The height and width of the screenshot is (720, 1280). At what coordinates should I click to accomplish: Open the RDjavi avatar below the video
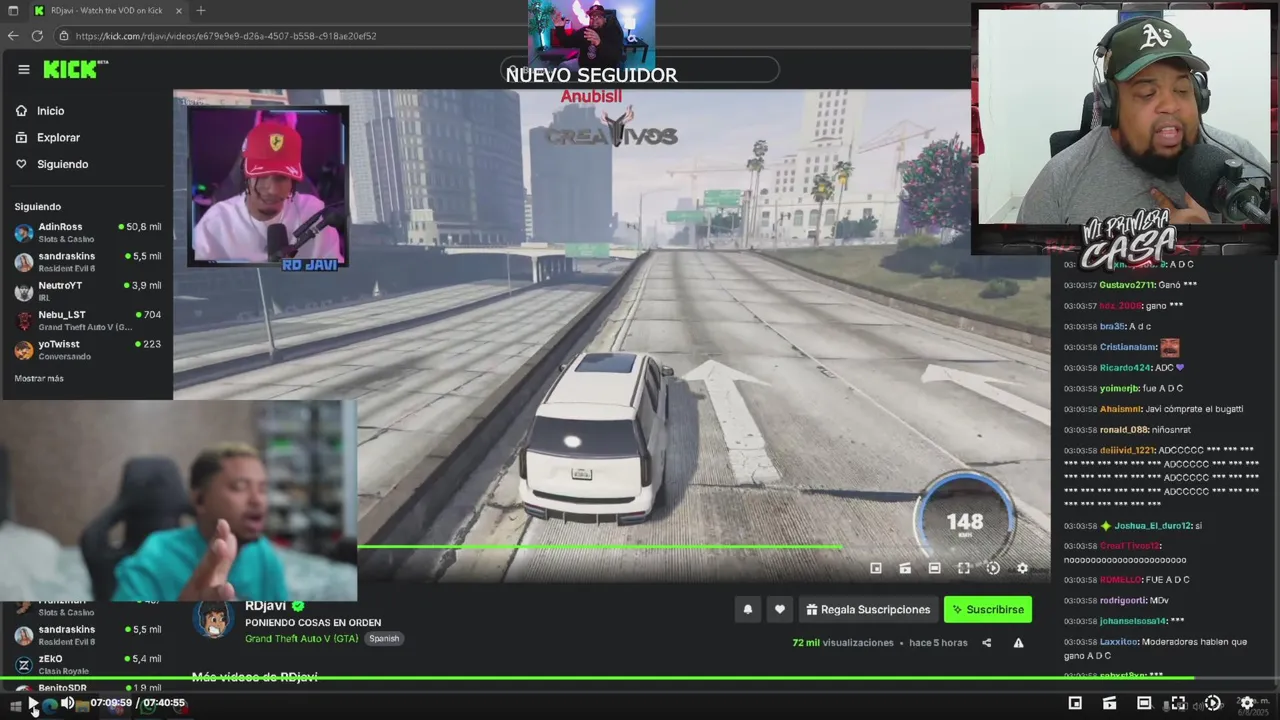[x=212, y=618]
